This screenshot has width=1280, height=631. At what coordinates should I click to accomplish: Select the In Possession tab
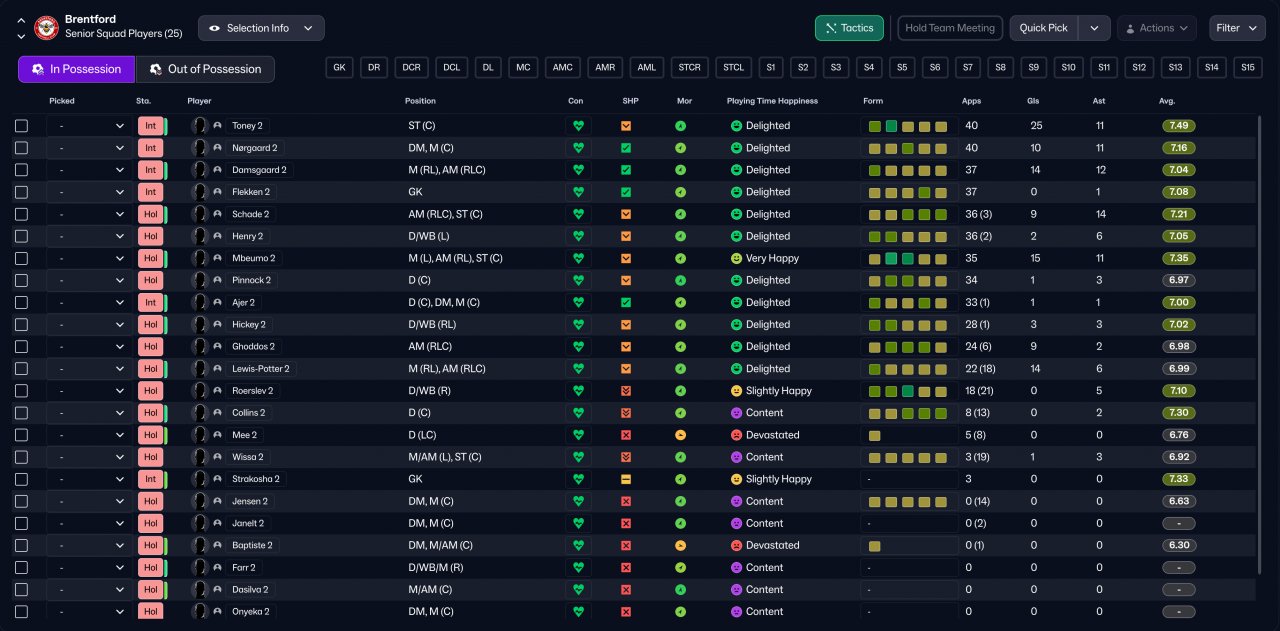(x=76, y=69)
